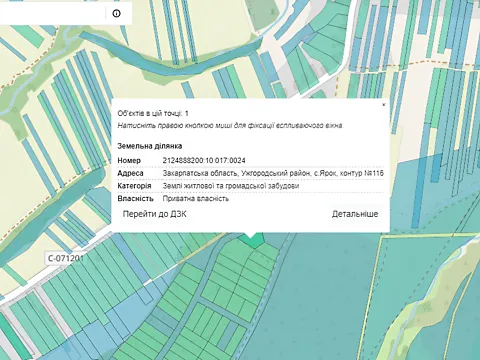This screenshot has height=360, width=480.
Task: Click the Земельна ділянка heading
Action: (150, 146)
